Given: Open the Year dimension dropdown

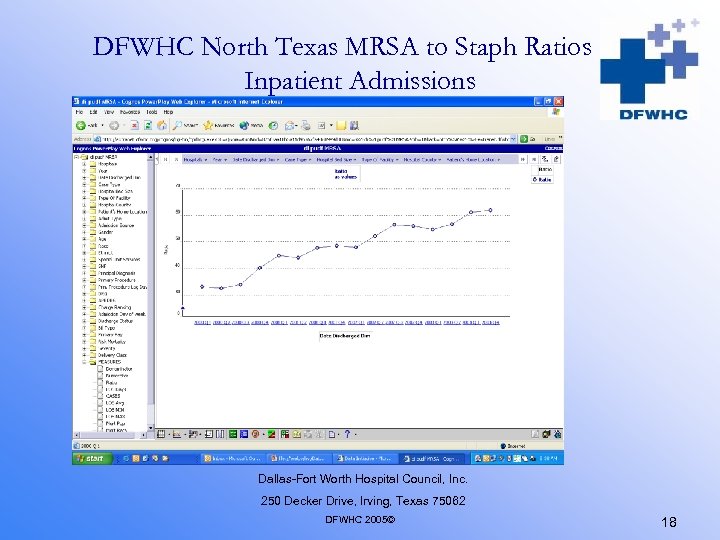Looking at the screenshot, I should tap(219, 159).
